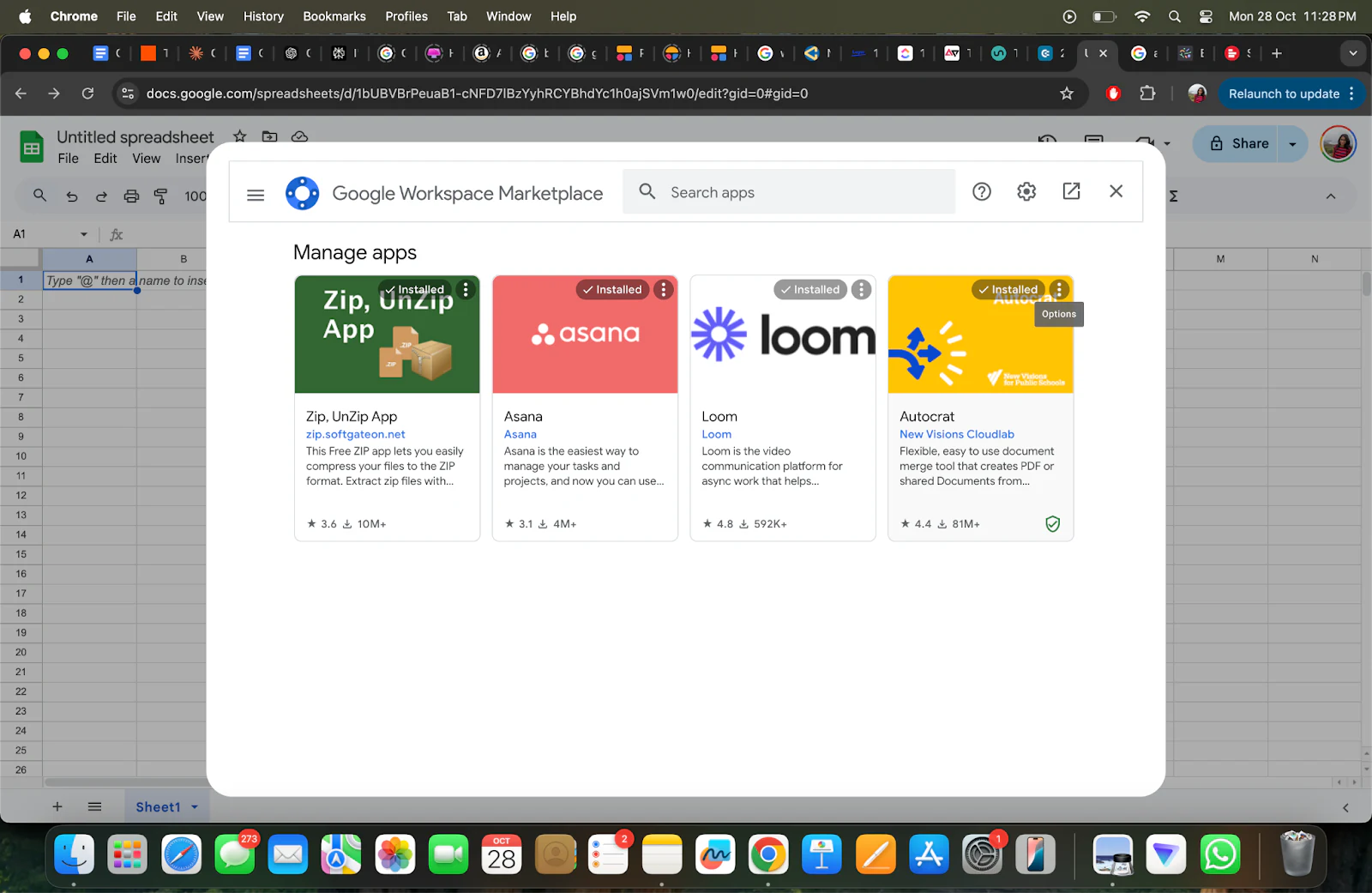The image size is (1372, 893).
Task: Open Sheet1 tab dropdown menu
Action: (x=195, y=807)
